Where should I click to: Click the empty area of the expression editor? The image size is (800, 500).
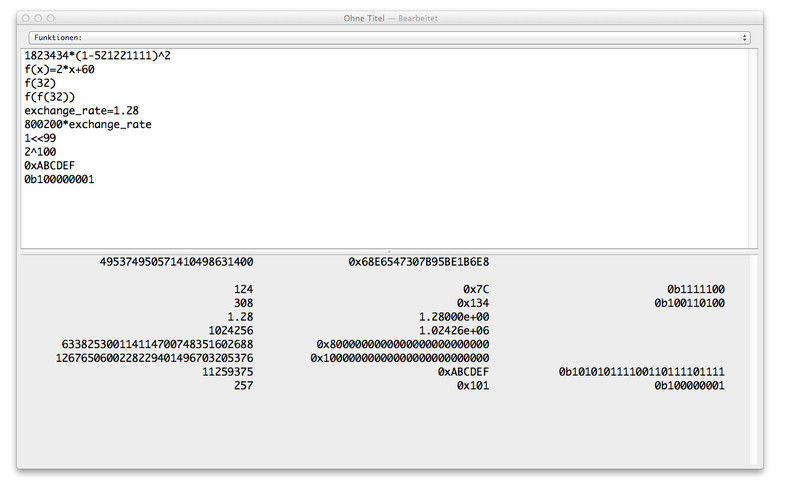point(383,219)
